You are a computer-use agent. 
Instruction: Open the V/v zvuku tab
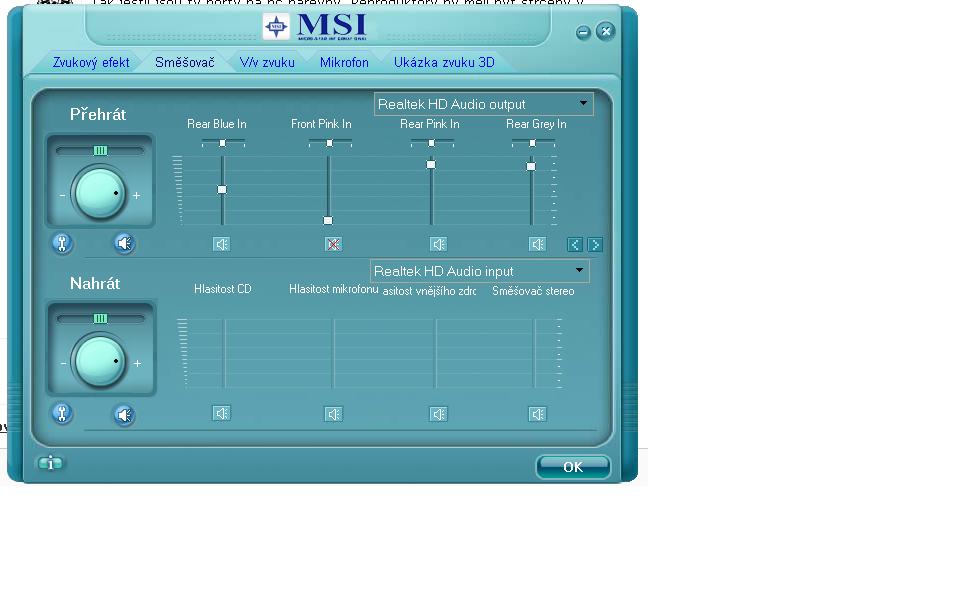[267, 63]
